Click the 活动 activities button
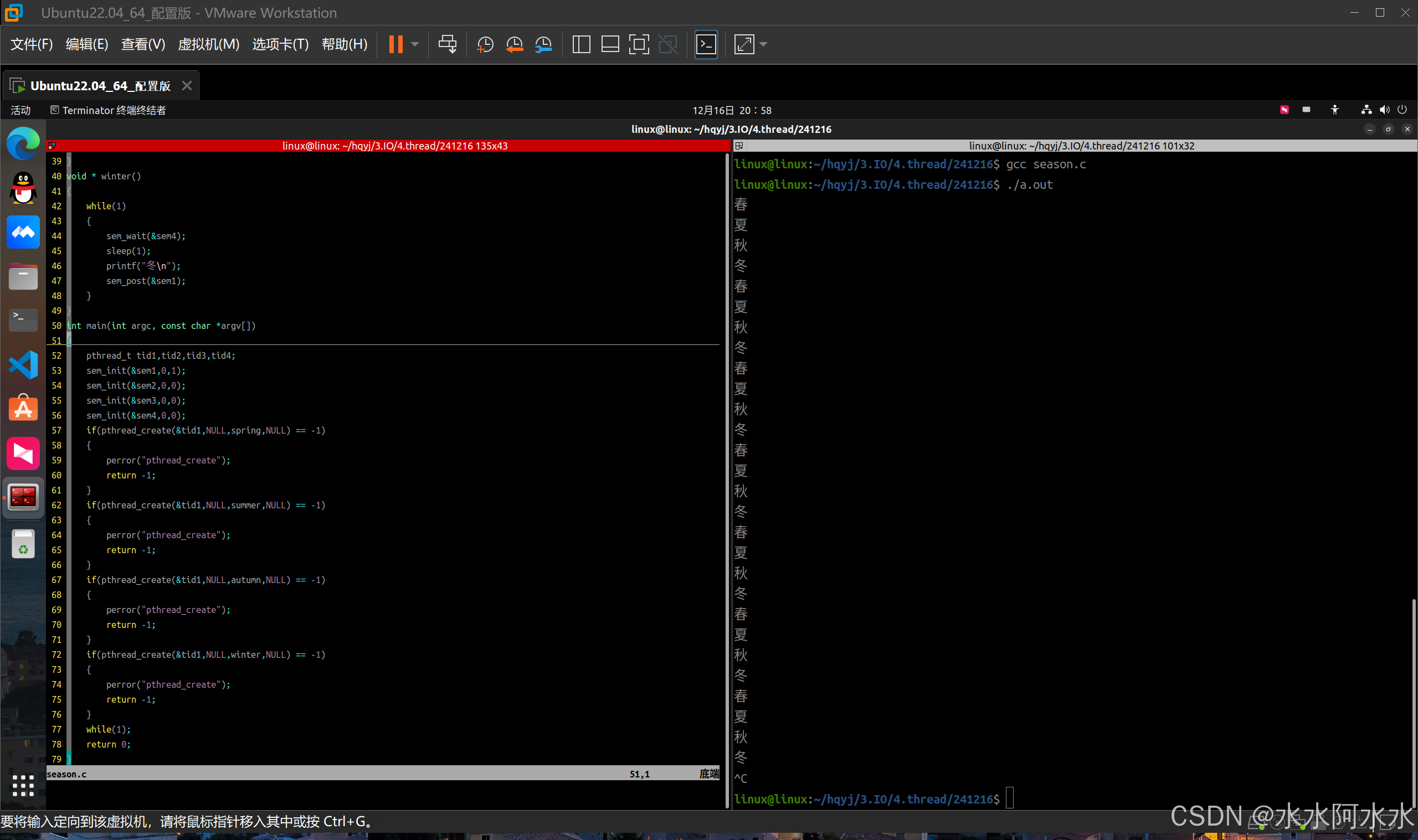 tap(20, 110)
